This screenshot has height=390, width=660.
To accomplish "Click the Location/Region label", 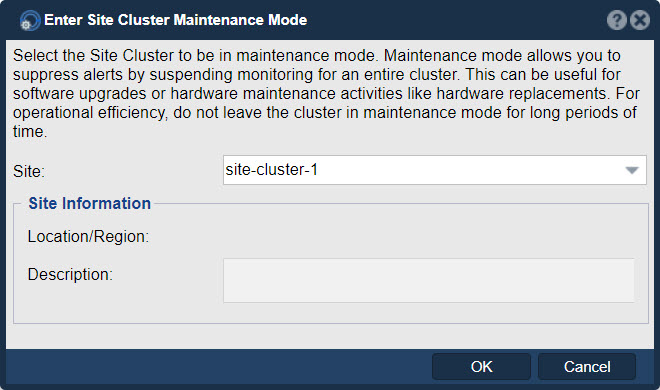I will pos(88,237).
